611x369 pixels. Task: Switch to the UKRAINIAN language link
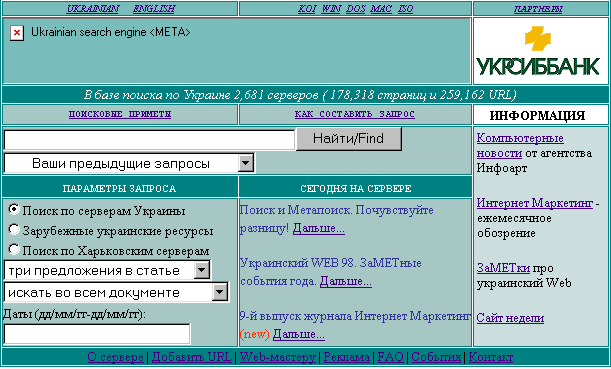[x=93, y=9]
